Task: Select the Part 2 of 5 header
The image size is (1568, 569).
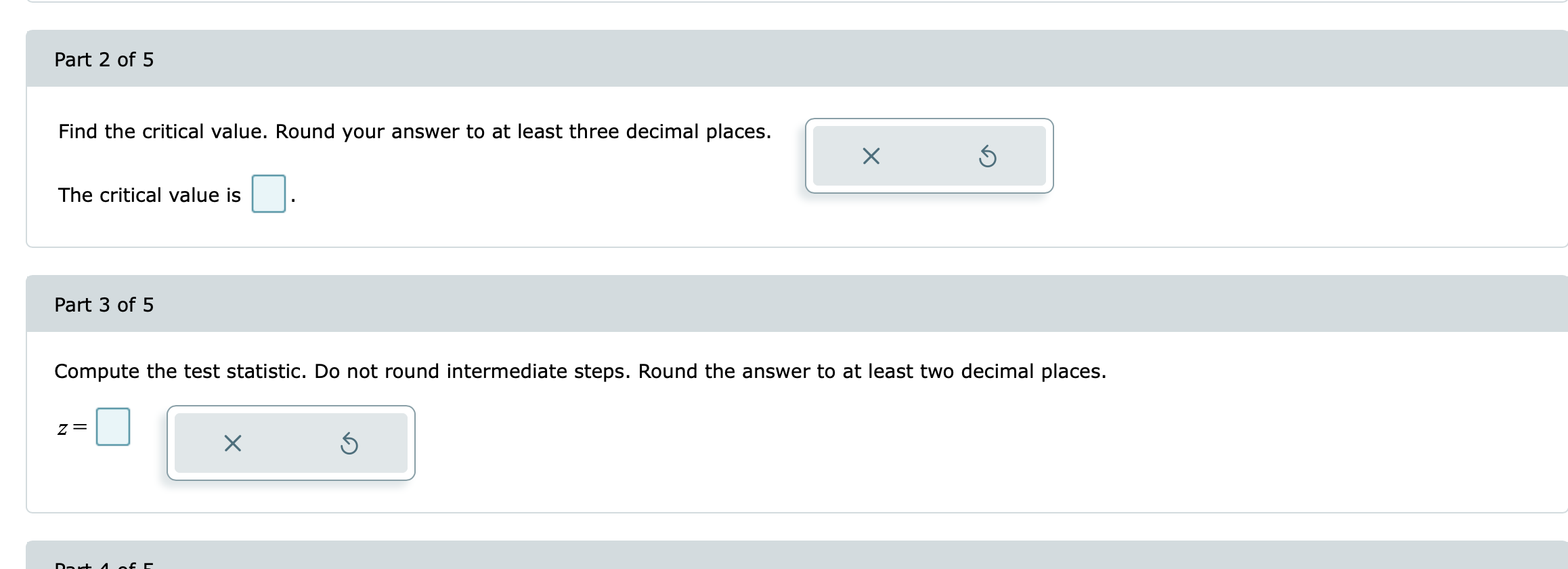Action: point(104,60)
